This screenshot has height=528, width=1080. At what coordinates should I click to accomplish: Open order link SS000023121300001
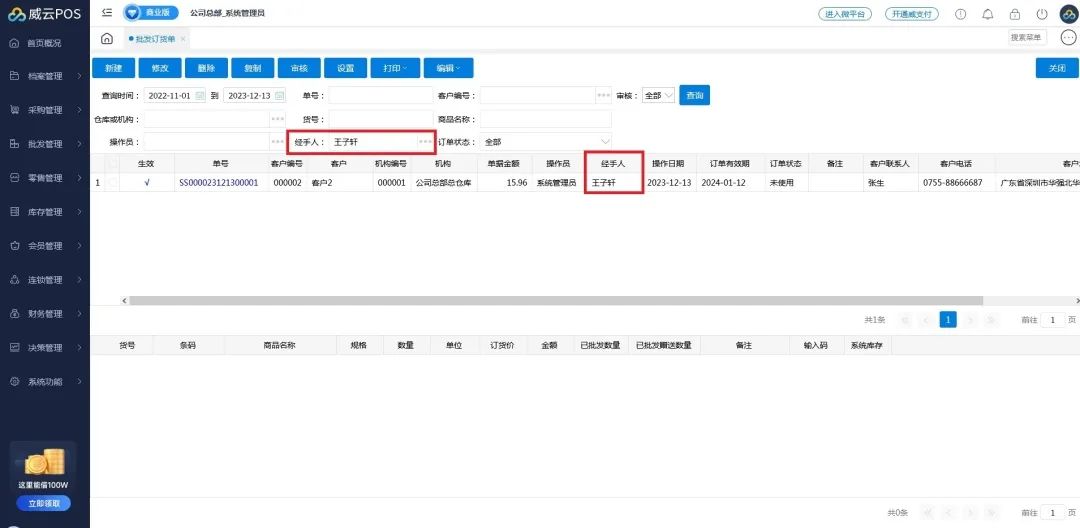point(219,183)
